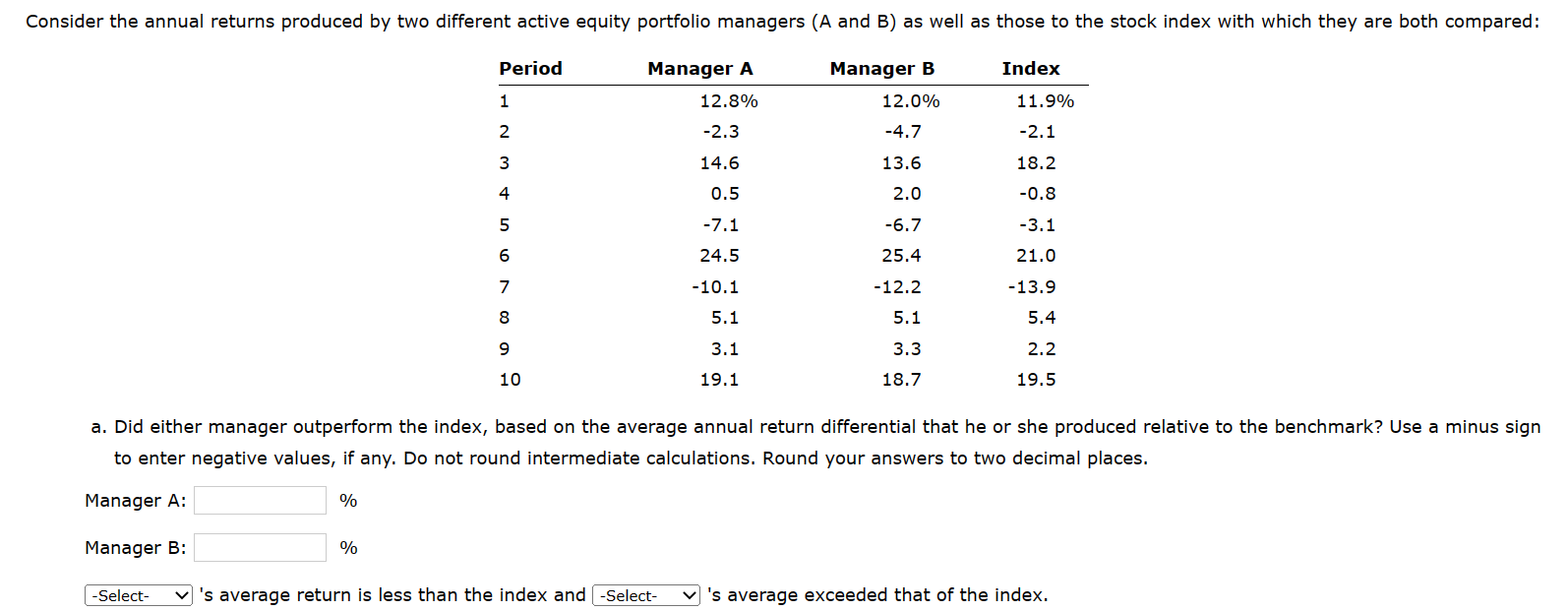The width and height of the screenshot is (1568, 611).
Task: Select the Period column header
Action: click(x=530, y=68)
